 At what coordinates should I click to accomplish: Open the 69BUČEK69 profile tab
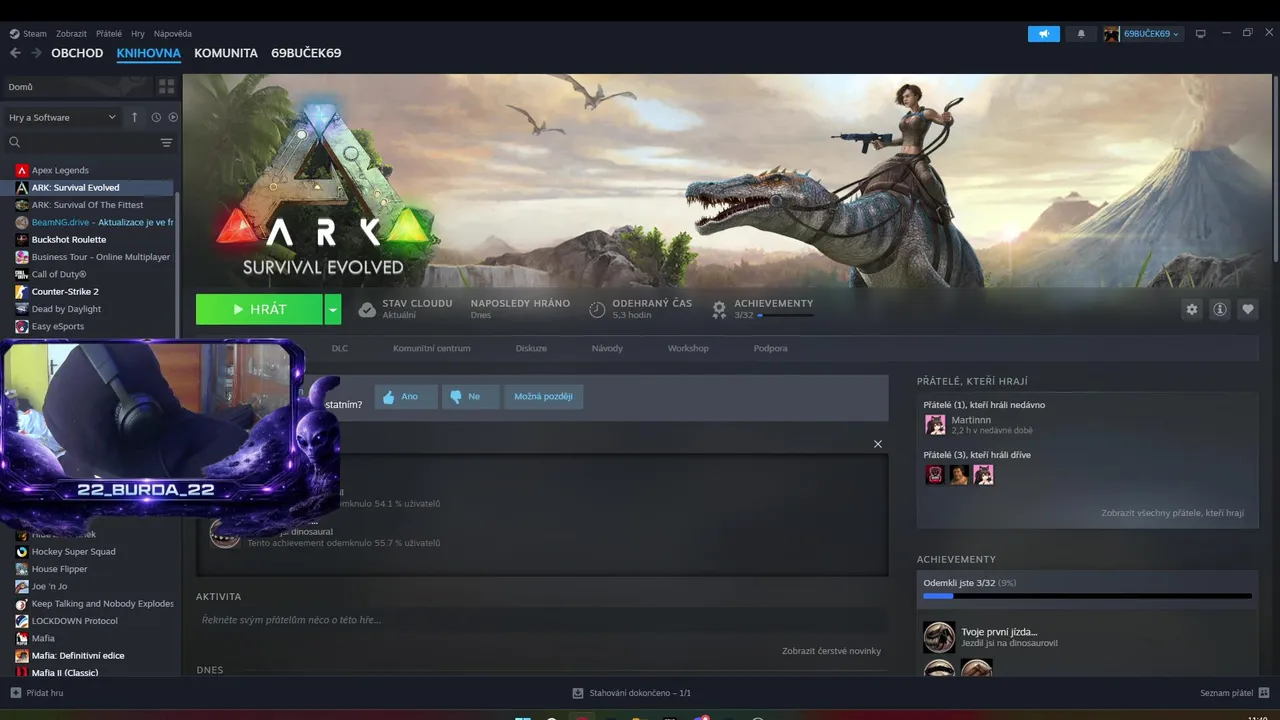click(x=306, y=53)
